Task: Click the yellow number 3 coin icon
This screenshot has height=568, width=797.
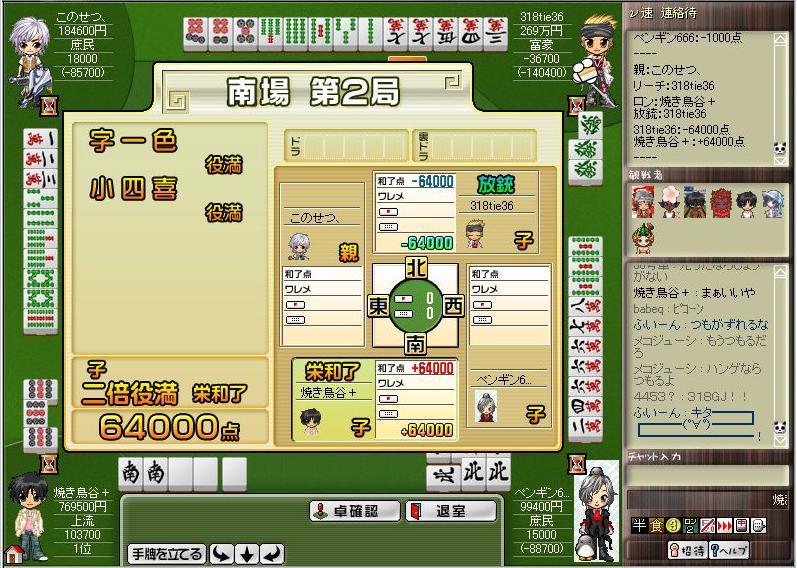Action: [x=673, y=525]
